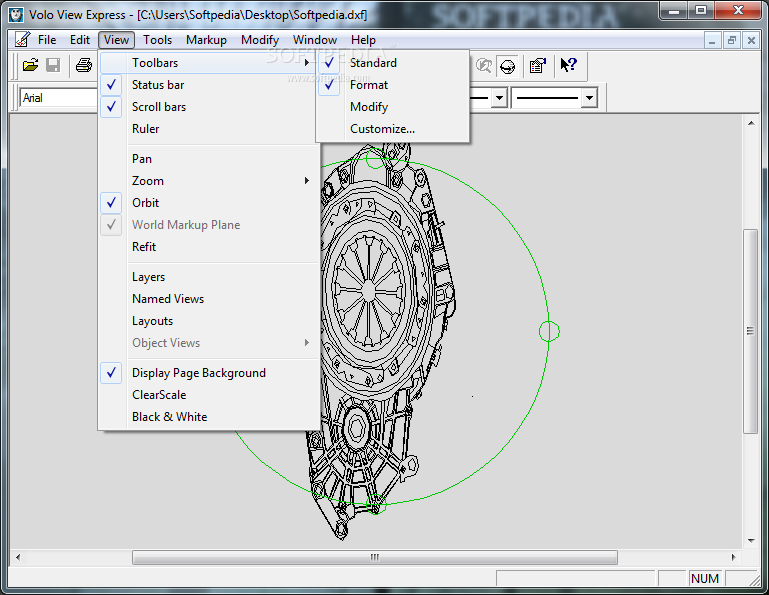The height and width of the screenshot is (595, 769).
Task: Open the line type dropdown arrow
Action: 499,98
